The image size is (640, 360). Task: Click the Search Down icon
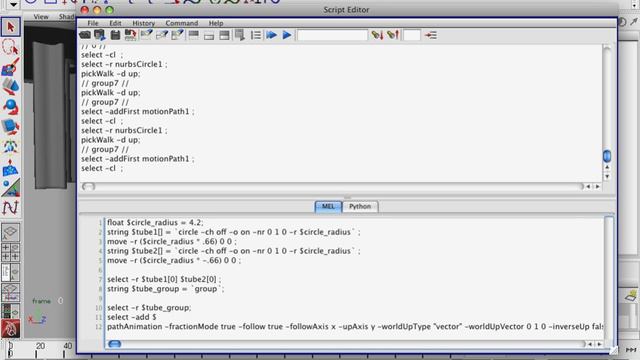(377, 35)
